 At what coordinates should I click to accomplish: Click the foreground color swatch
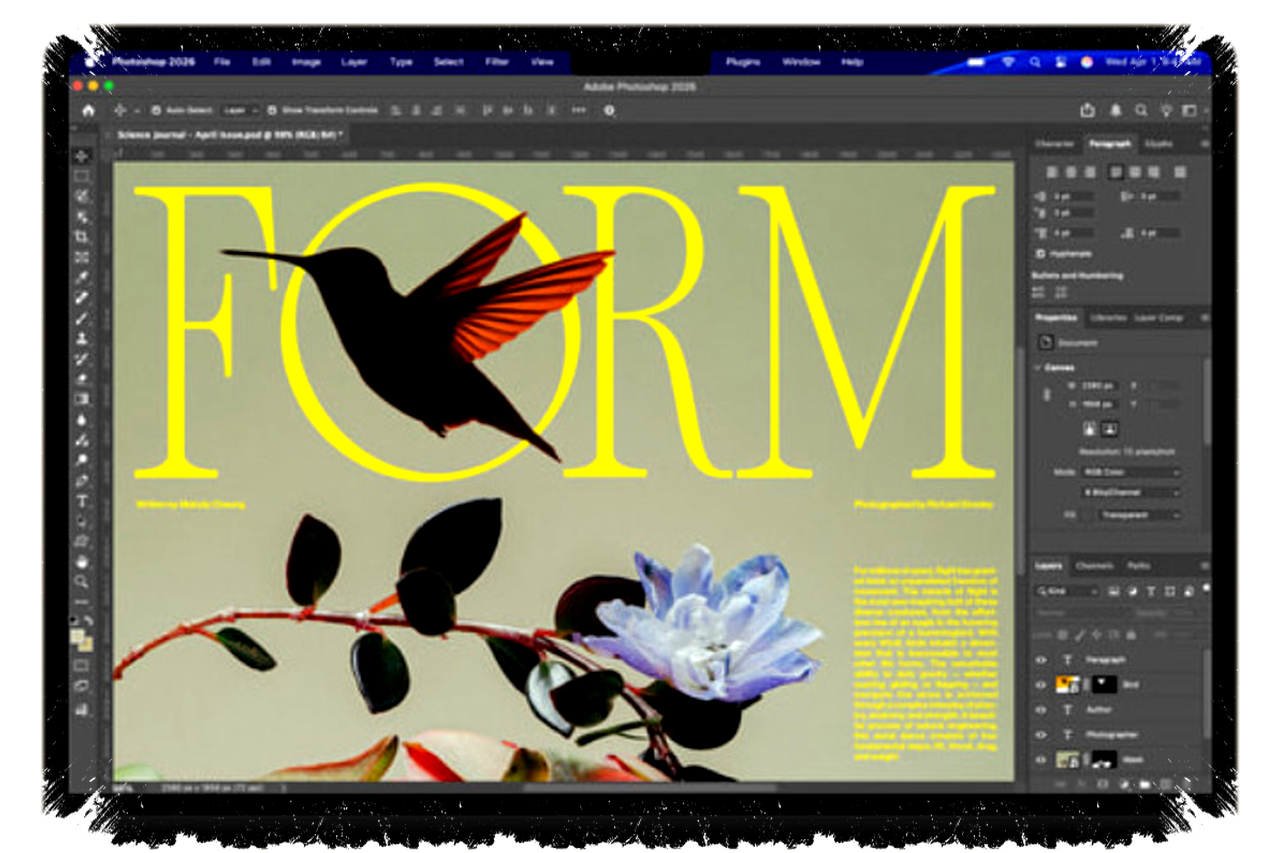coord(78,636)
